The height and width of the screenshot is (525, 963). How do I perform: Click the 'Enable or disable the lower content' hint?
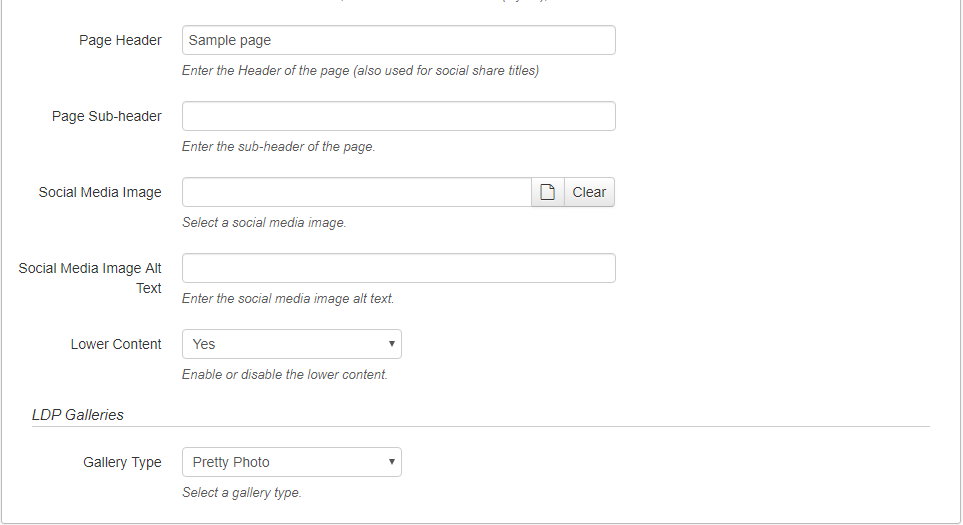coord(284,375)
